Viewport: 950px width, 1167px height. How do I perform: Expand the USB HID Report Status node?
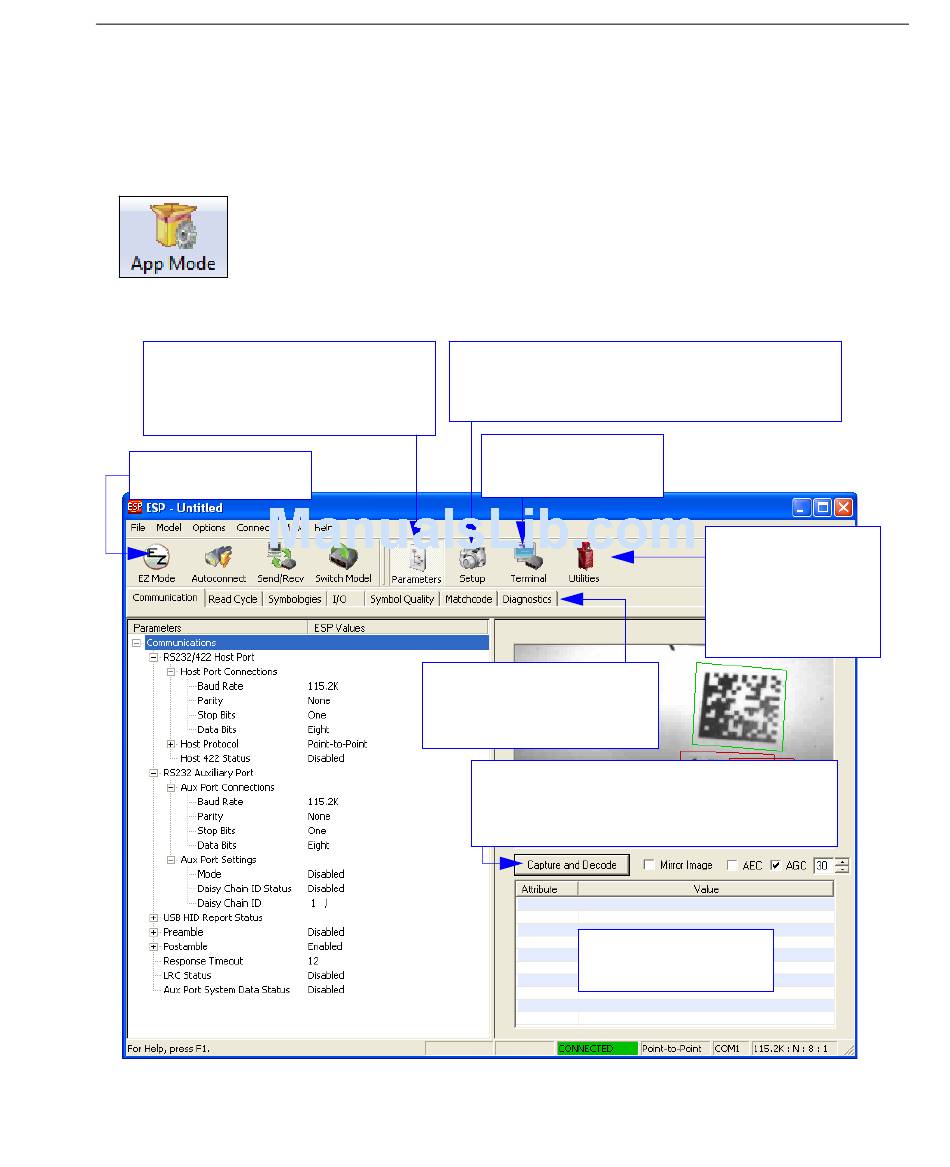tap(153, 918)
